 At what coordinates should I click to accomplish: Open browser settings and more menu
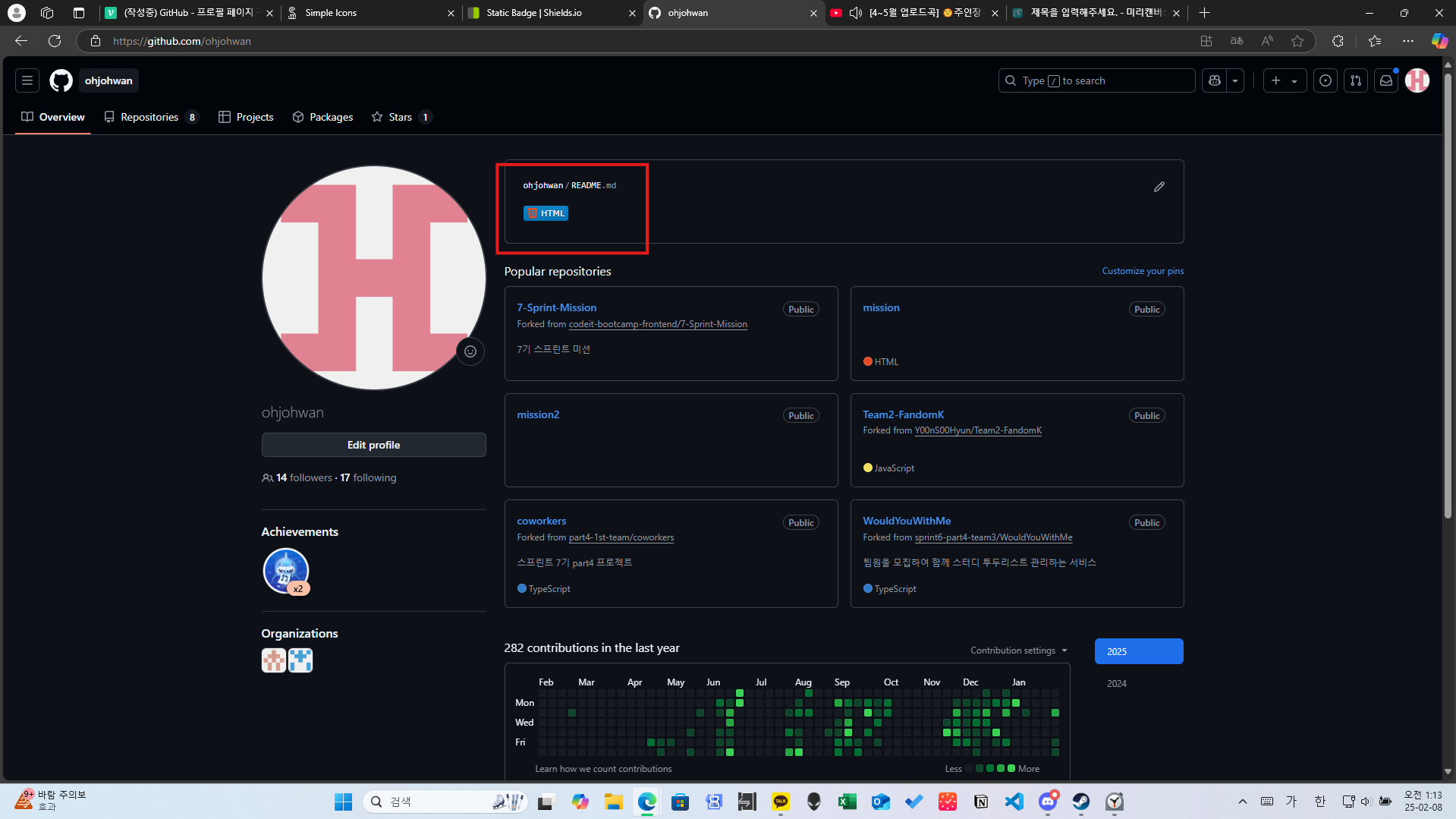pyautogui.click(x=1408, y=41)
